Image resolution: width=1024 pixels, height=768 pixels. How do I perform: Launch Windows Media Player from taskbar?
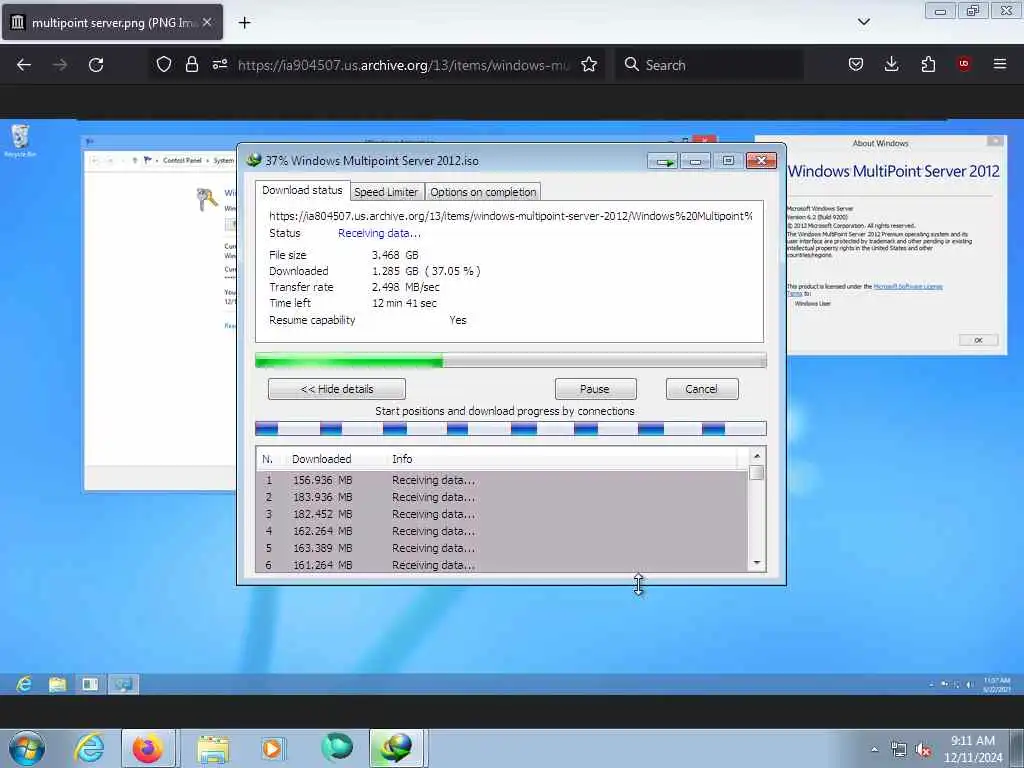coord(272,748)
